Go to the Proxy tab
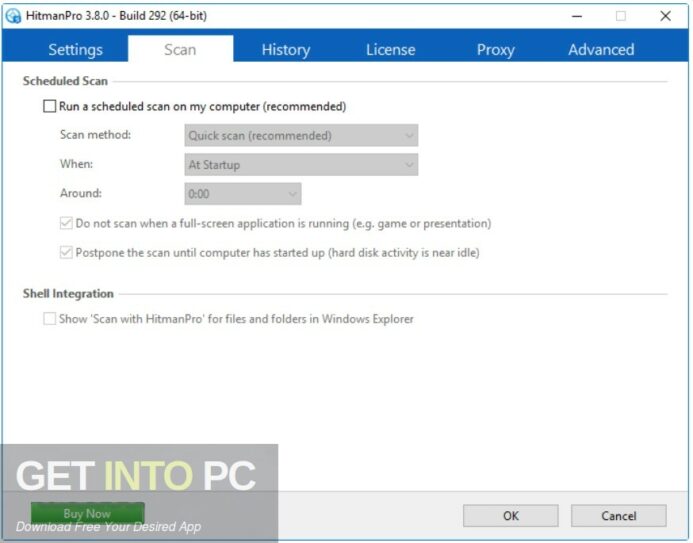Viewport: 693px width, 543px height. [x=495, y=49]
